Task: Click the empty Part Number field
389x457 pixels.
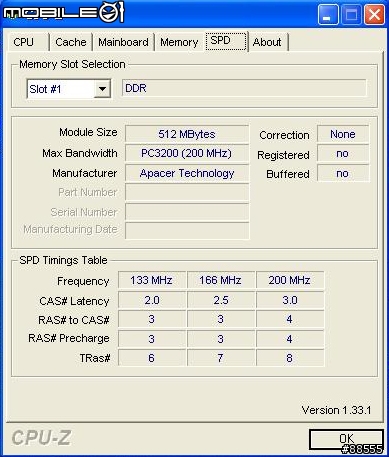Action: 187,192
